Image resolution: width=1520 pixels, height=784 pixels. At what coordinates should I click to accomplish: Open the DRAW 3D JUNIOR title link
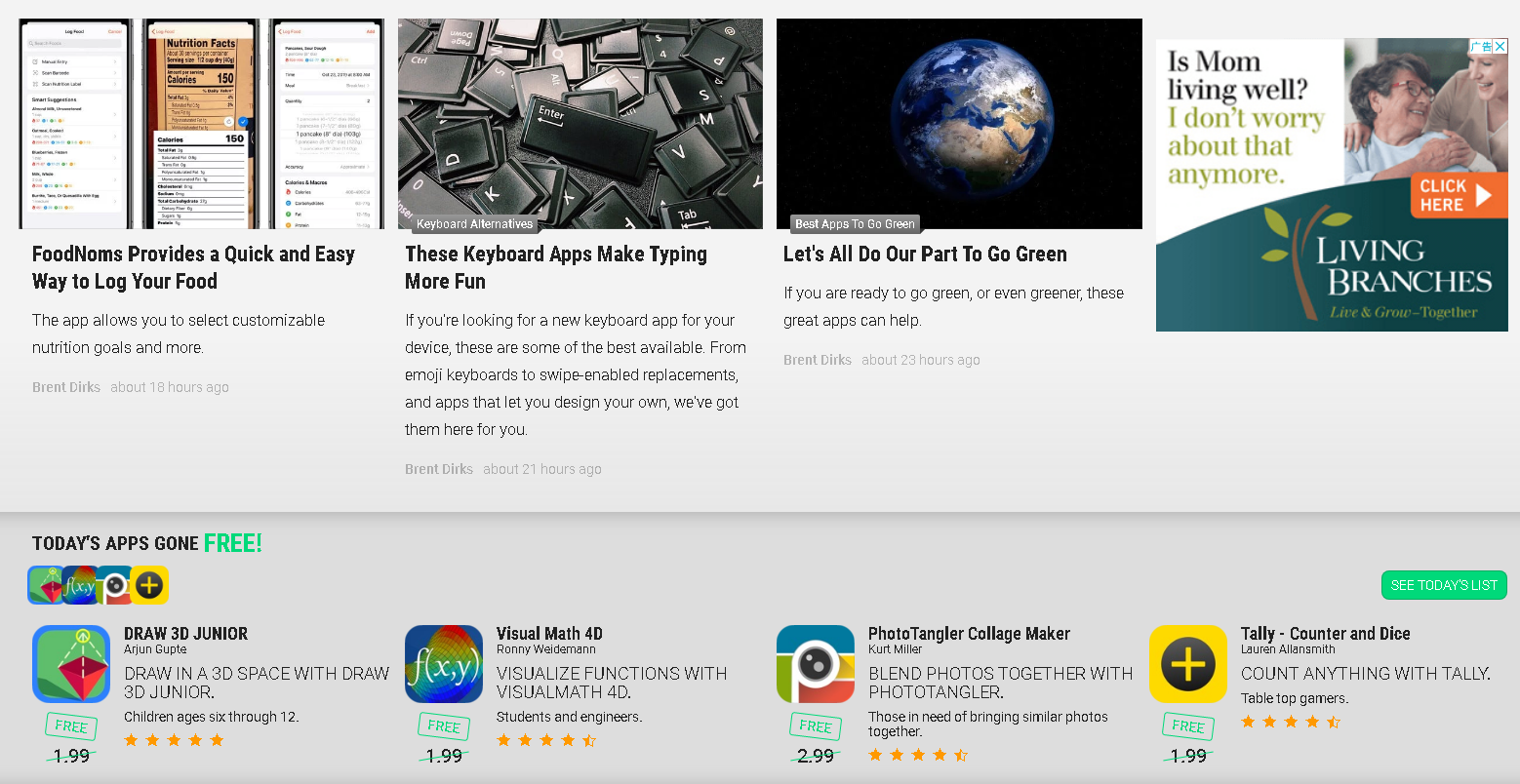185,634
